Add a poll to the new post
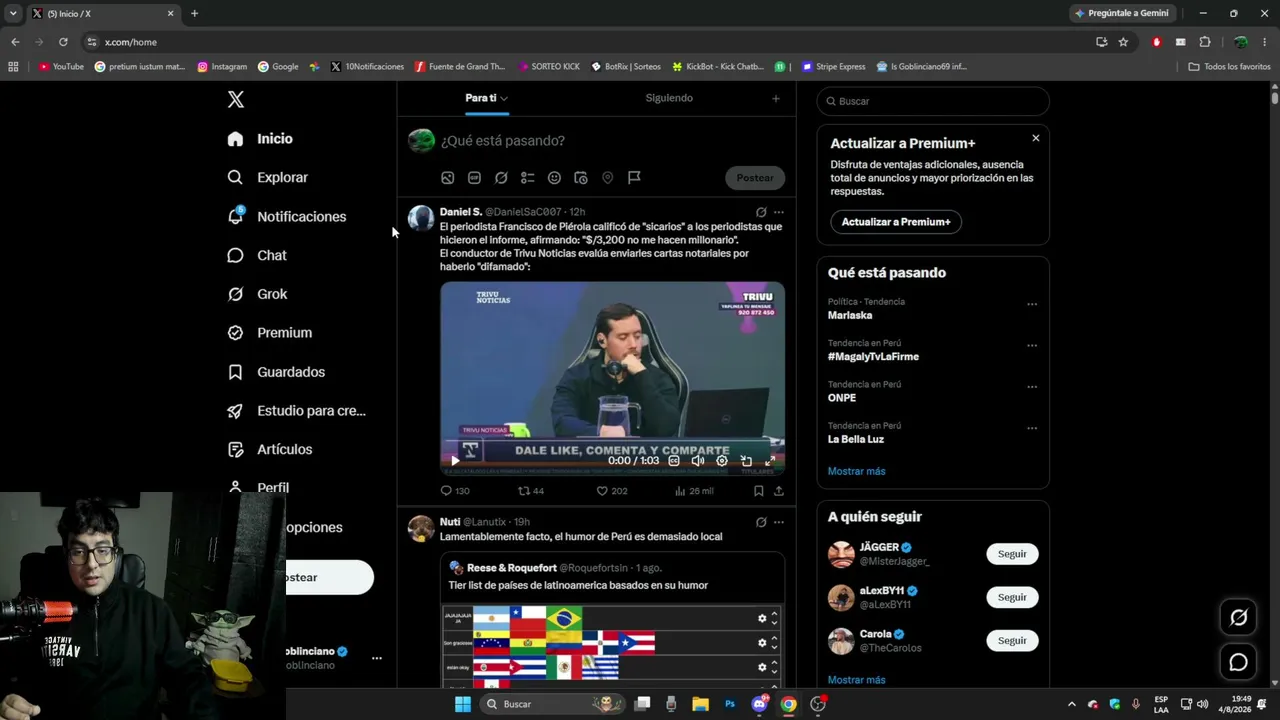 (x=528, y=178)
